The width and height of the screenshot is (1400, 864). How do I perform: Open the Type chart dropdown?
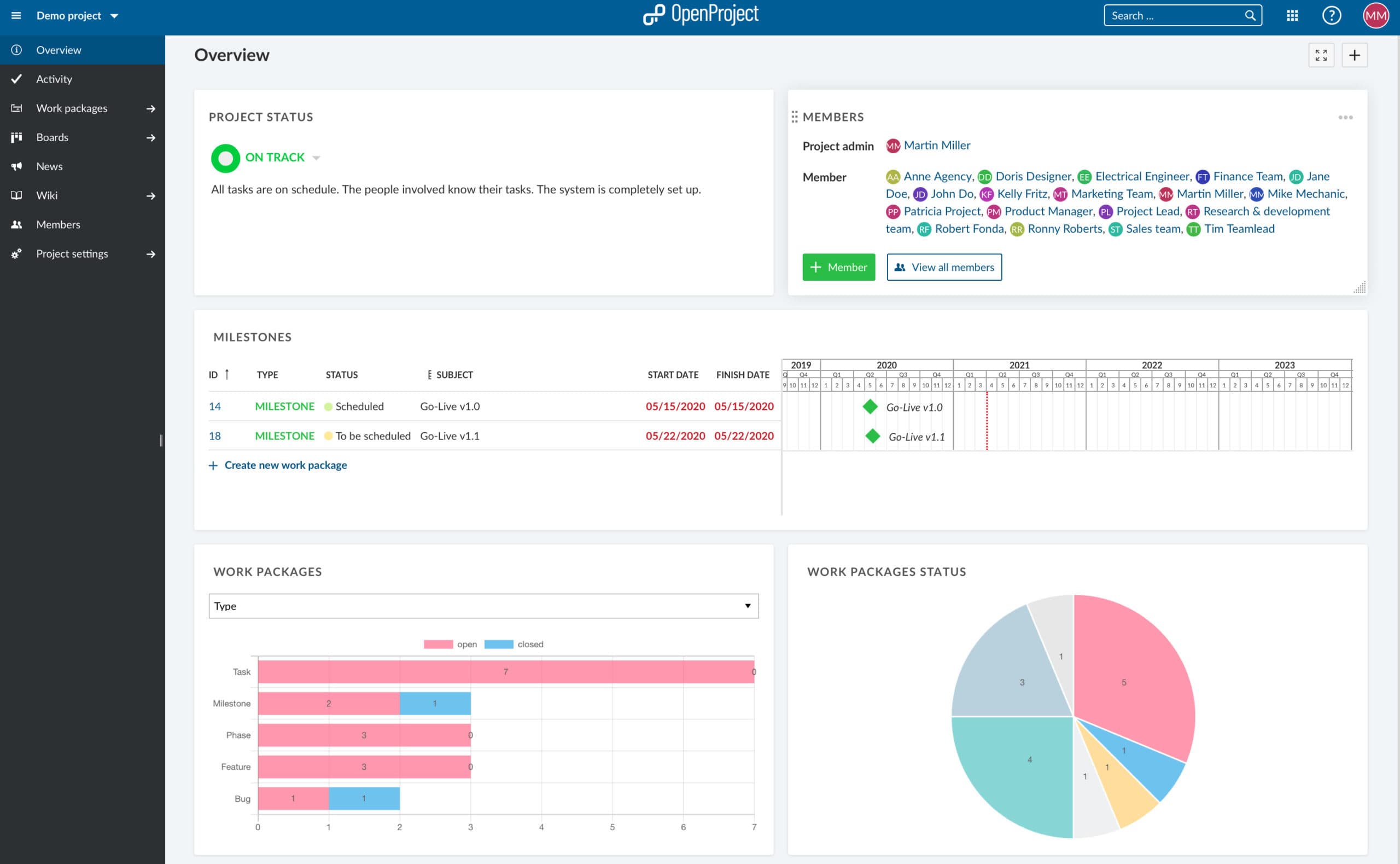point(483,606)
